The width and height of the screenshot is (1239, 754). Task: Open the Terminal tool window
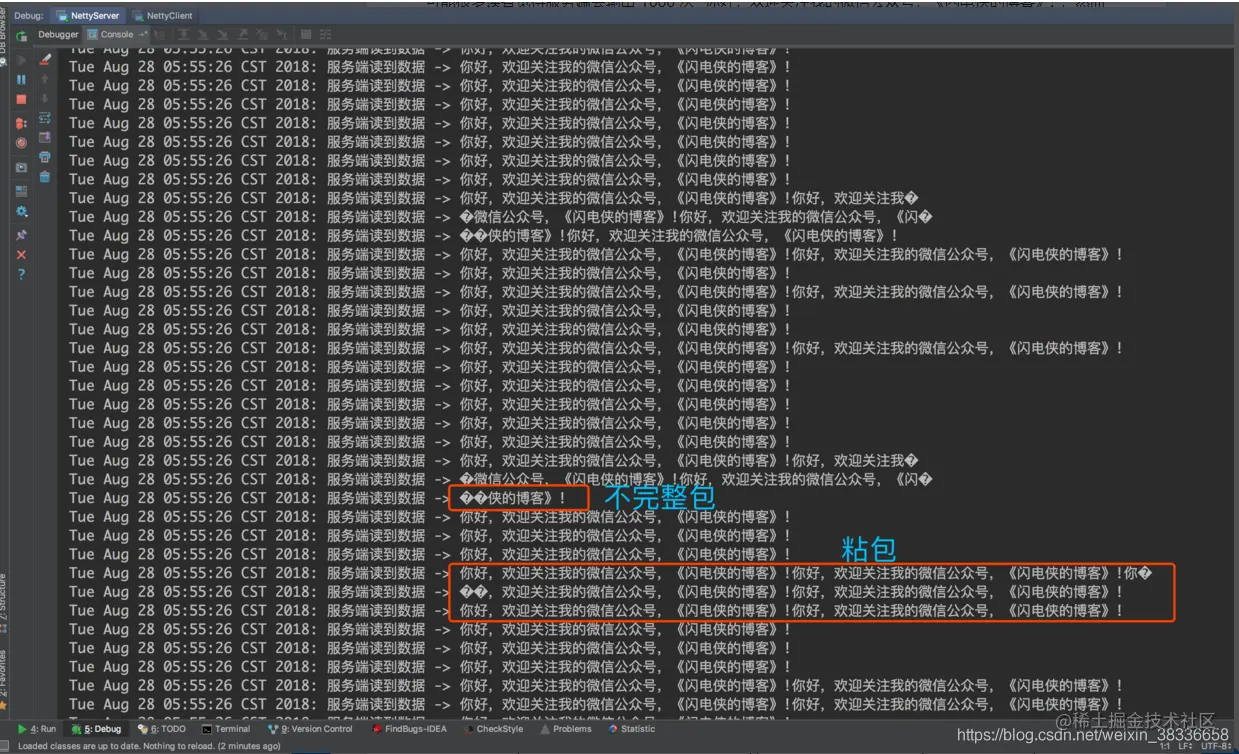(x=226, y=729)
